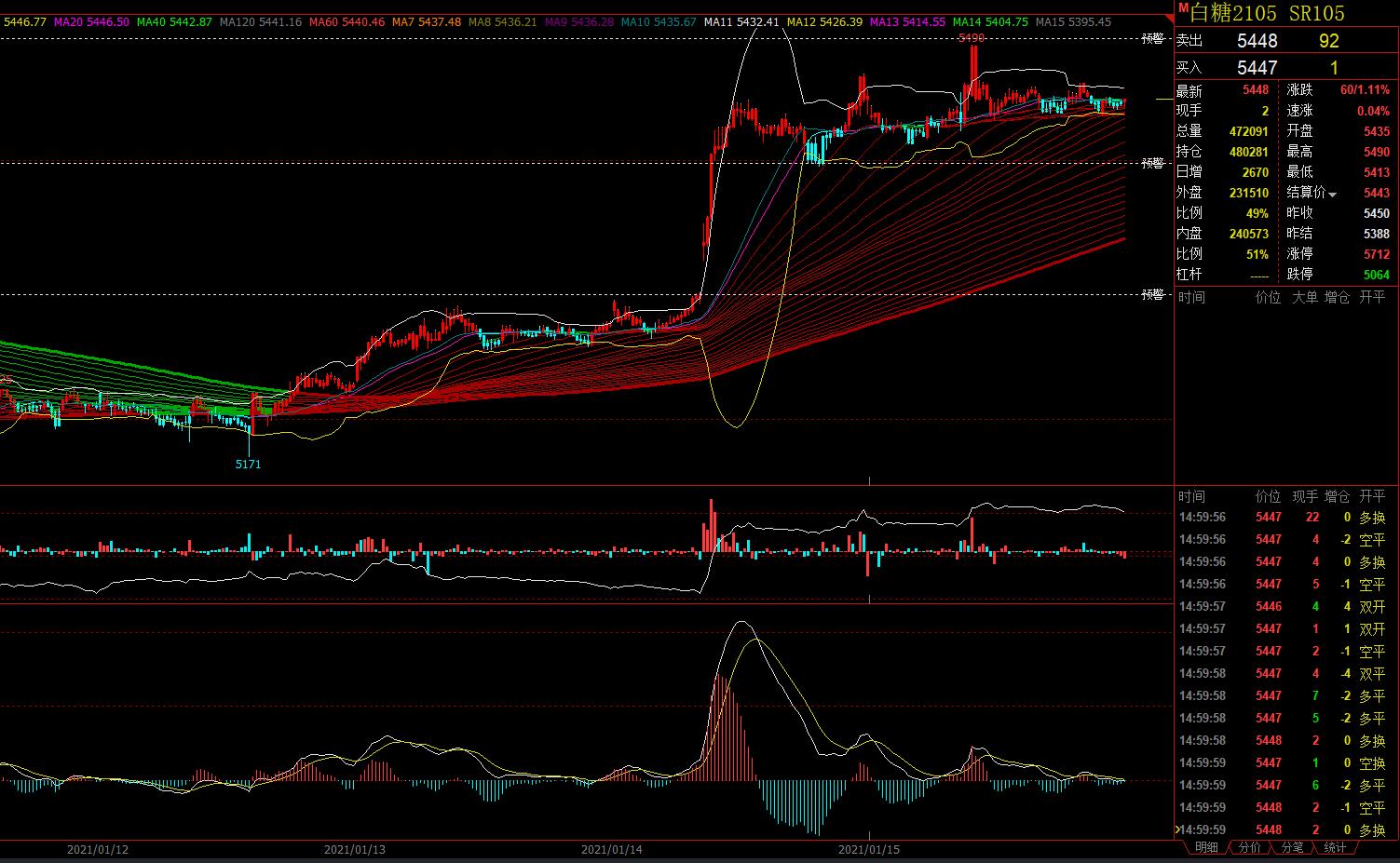
Task: Click the 现手 column header in trade list
Action: (x=1304, y=496)
